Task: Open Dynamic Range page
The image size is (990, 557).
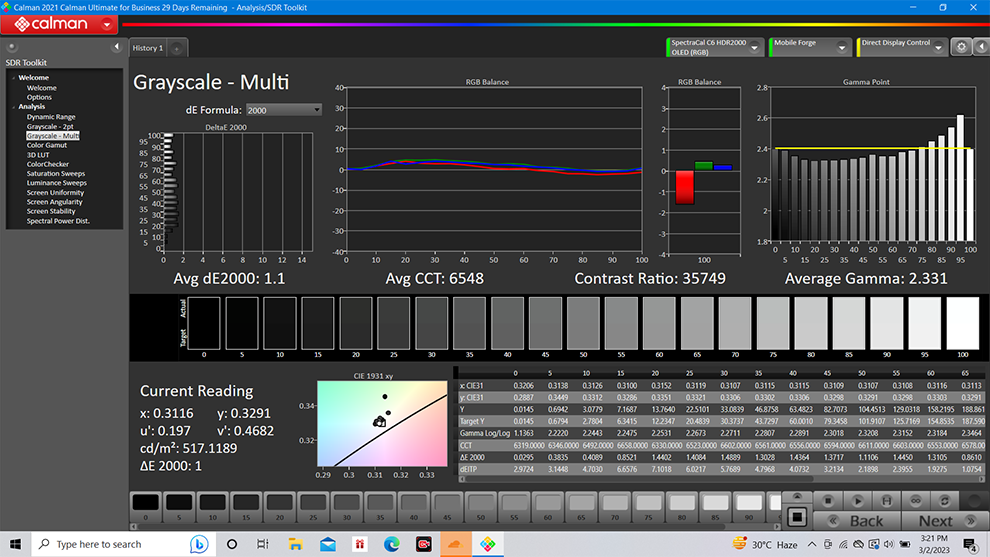Action: tap(51, 117)
